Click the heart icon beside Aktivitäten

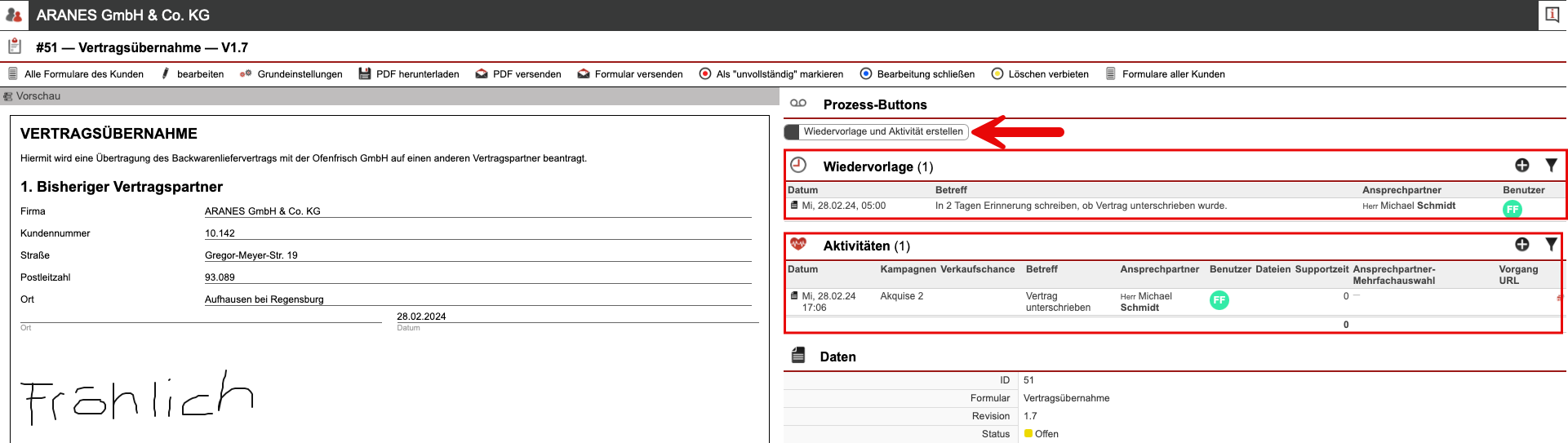pos(798,244)
